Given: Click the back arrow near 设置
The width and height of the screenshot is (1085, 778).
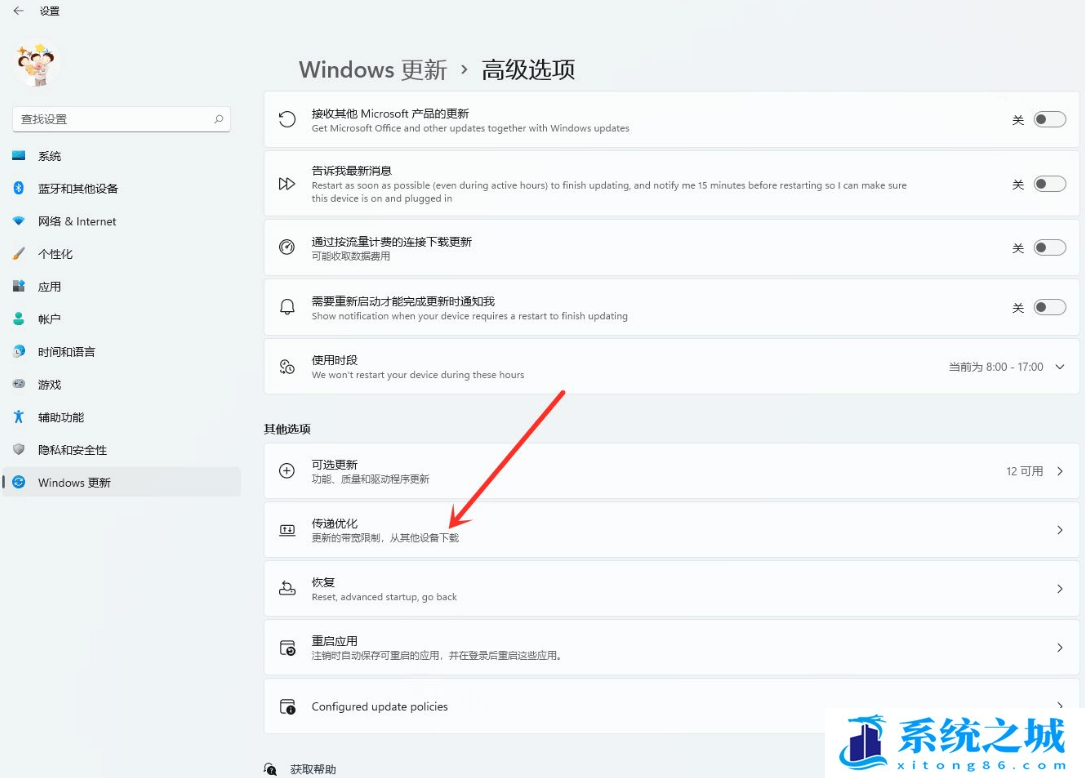Looking at the screenshot, I should [16, 13].
